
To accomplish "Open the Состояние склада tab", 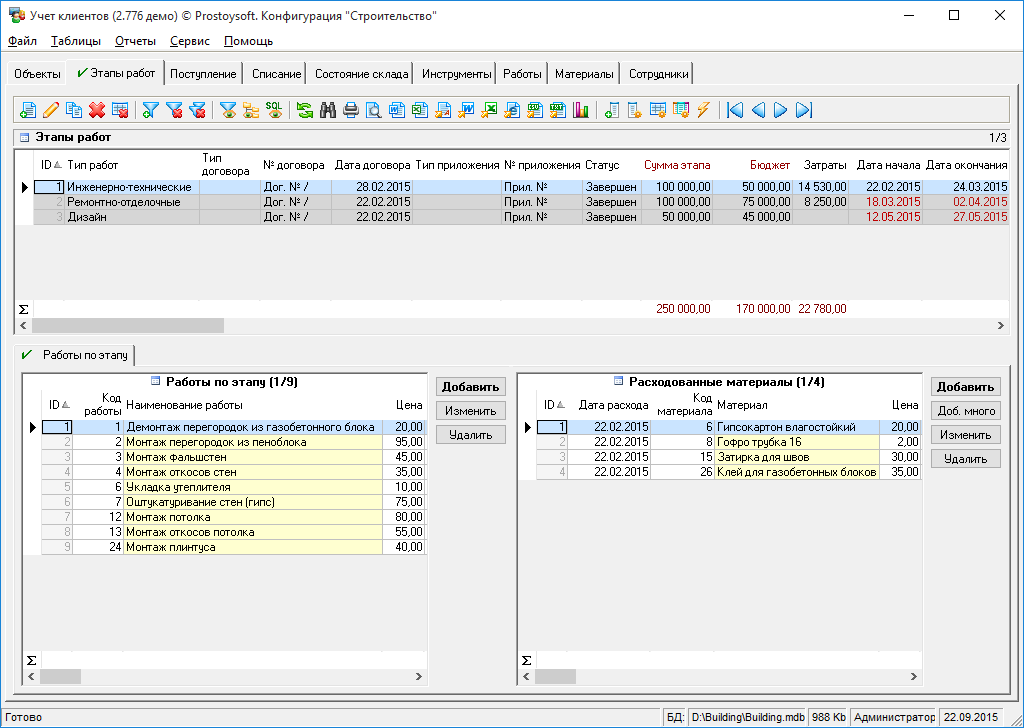I will pyautogui.click(x=361, y=74).
